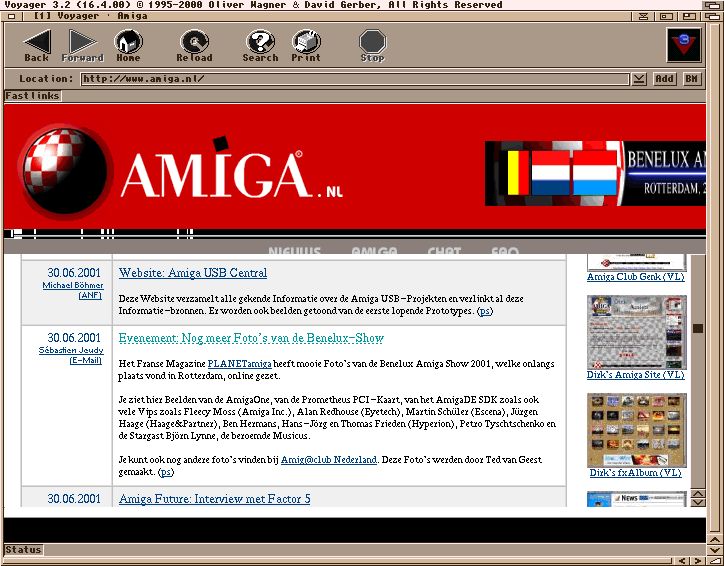
Task: Click ps link in USB Central article
Action: (x=485, y=311)
